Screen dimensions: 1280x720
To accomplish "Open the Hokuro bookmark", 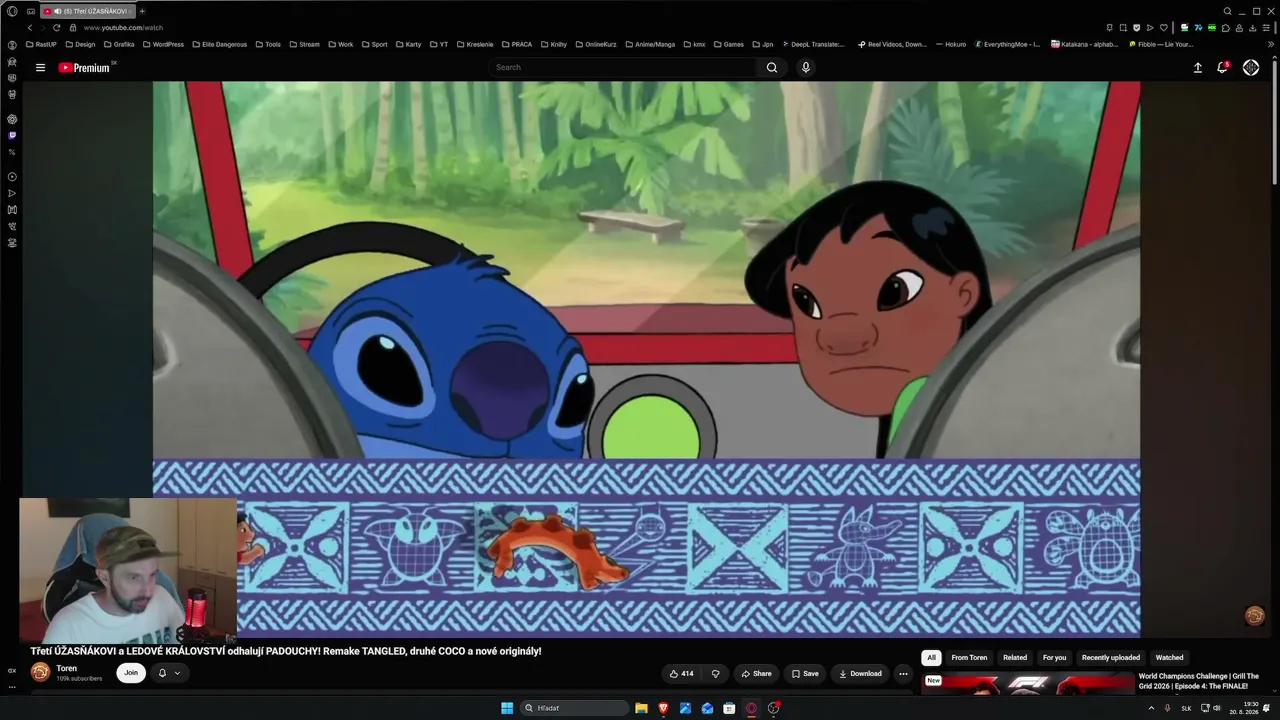I will (x=951, y=44).
